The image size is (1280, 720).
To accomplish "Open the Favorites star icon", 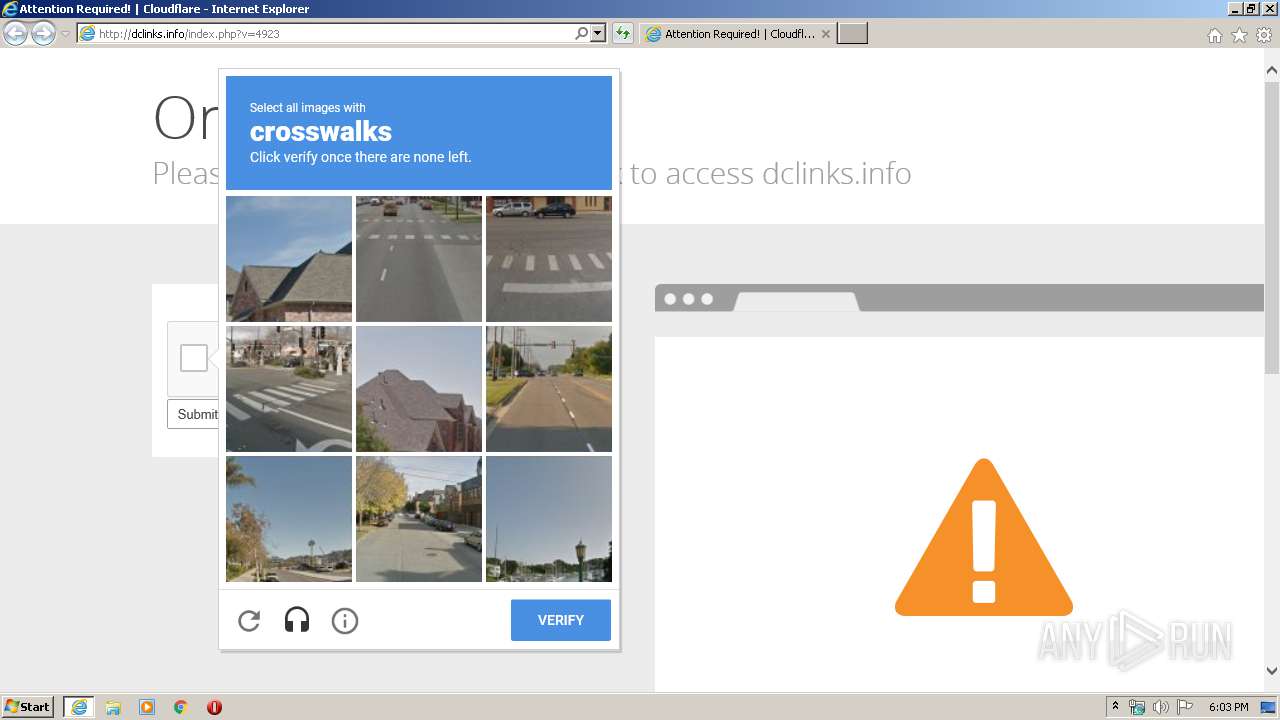I will coord(1239,35).
